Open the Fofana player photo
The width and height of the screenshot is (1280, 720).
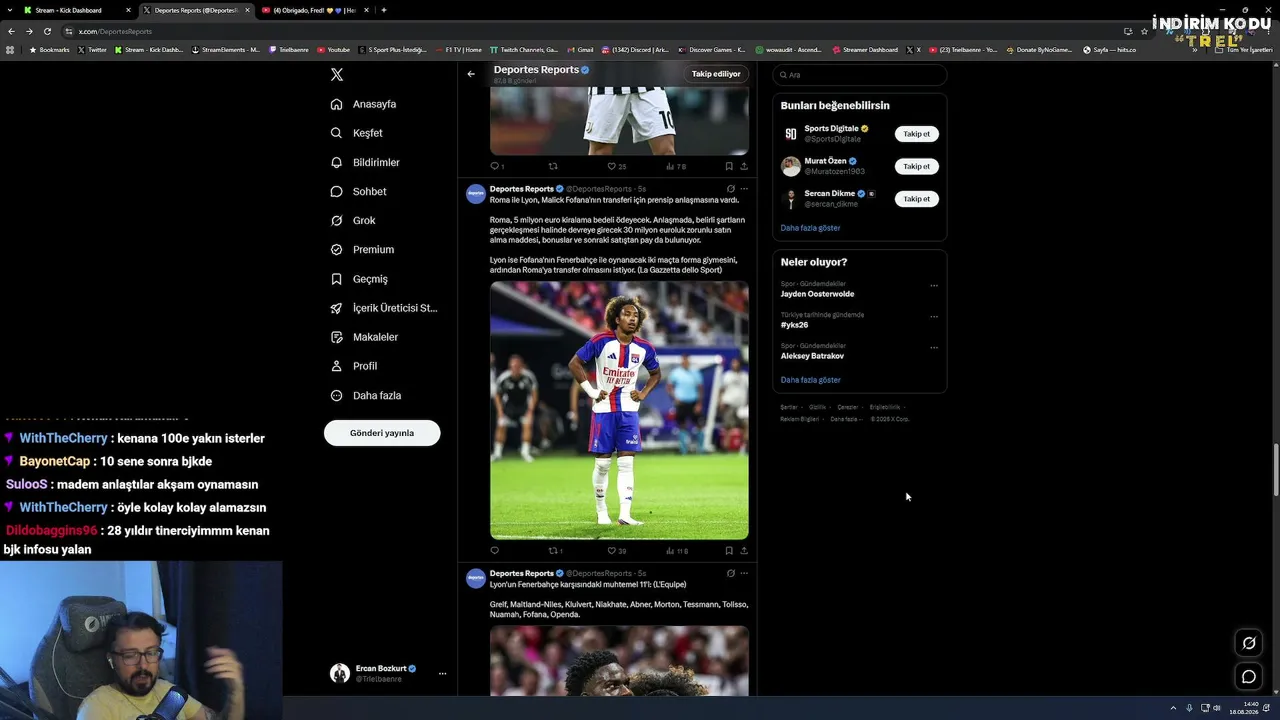[x=619, y=410]
